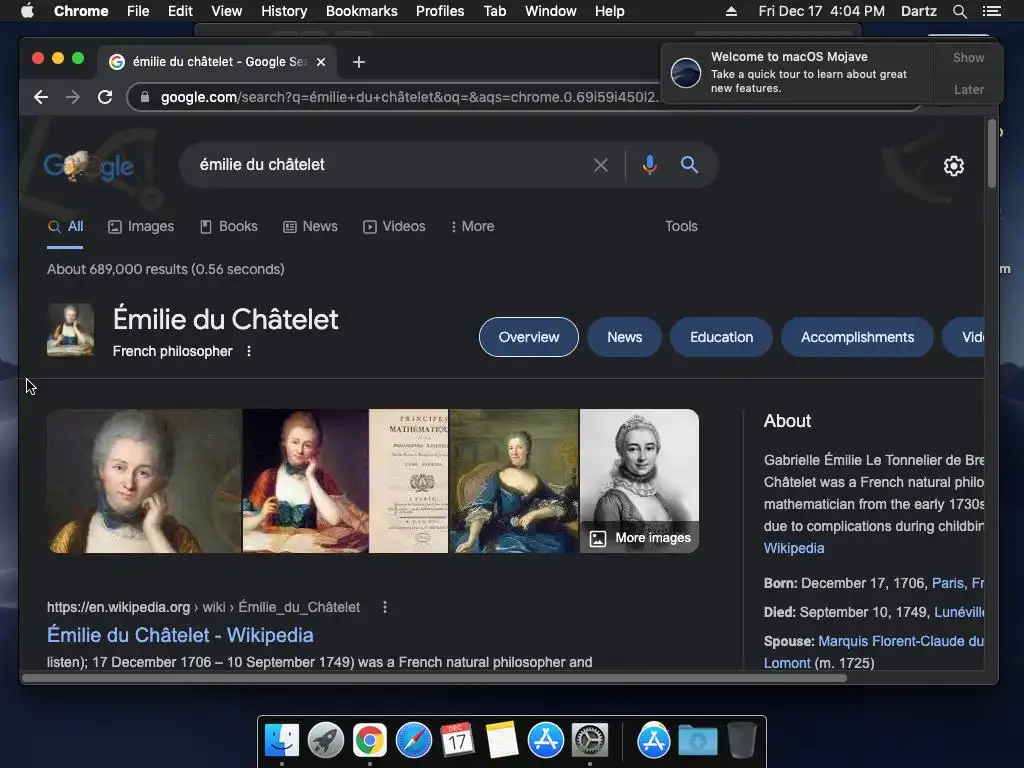1024x768 pixels.
Task: Select the Accomplishments chip
Action: (857, 337)
